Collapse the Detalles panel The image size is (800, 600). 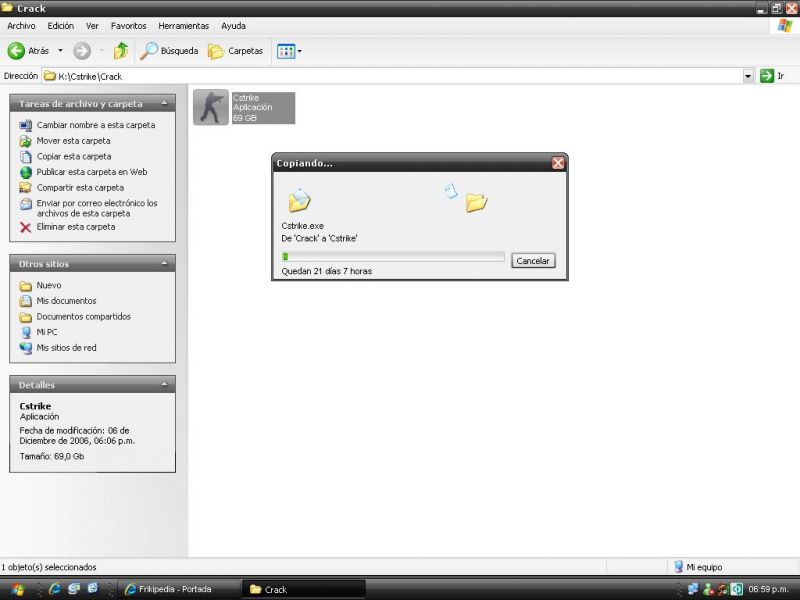click(166, 384)
